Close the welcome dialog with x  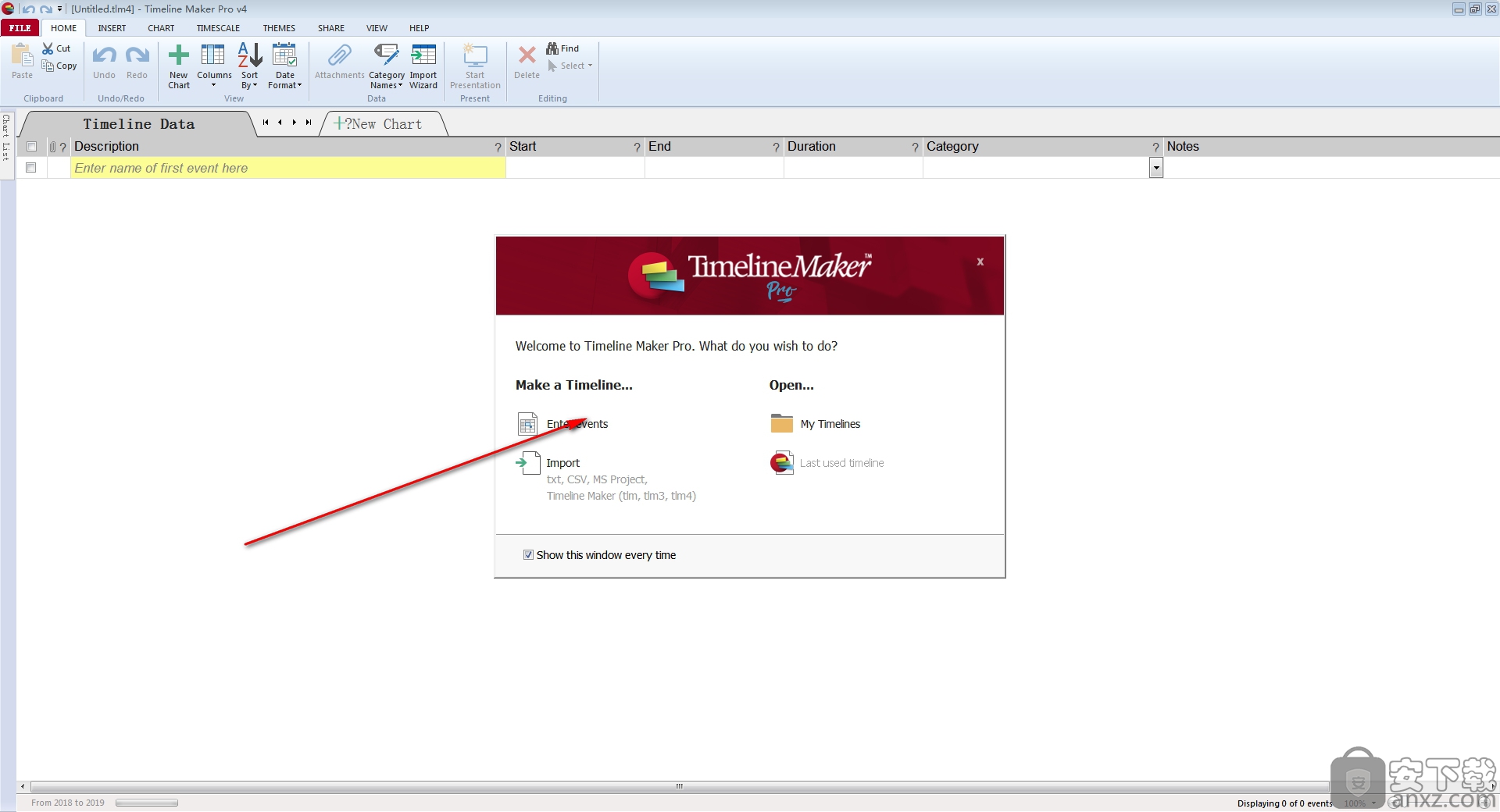pos(980,262)
